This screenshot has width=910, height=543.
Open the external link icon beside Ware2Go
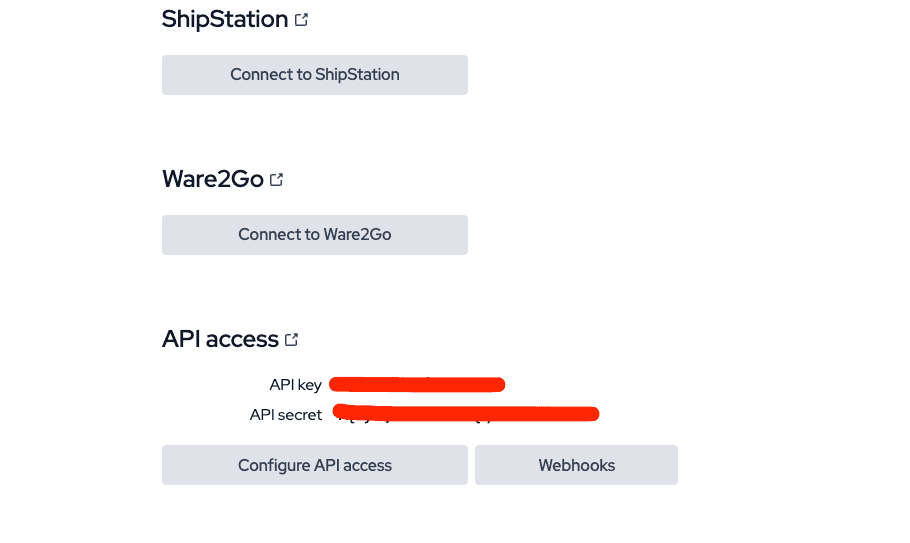277,180
